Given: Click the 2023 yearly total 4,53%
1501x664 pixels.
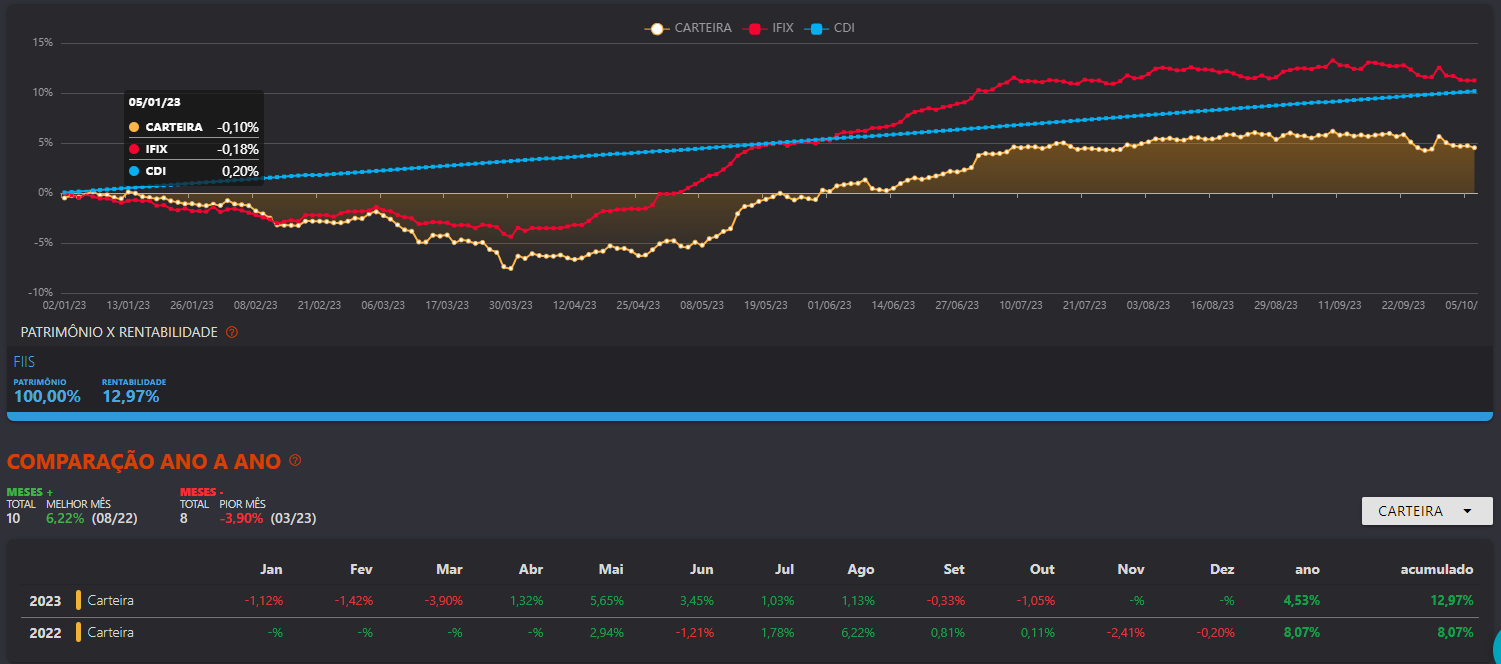Looking at the screenshot, I should coord(1302,601).
